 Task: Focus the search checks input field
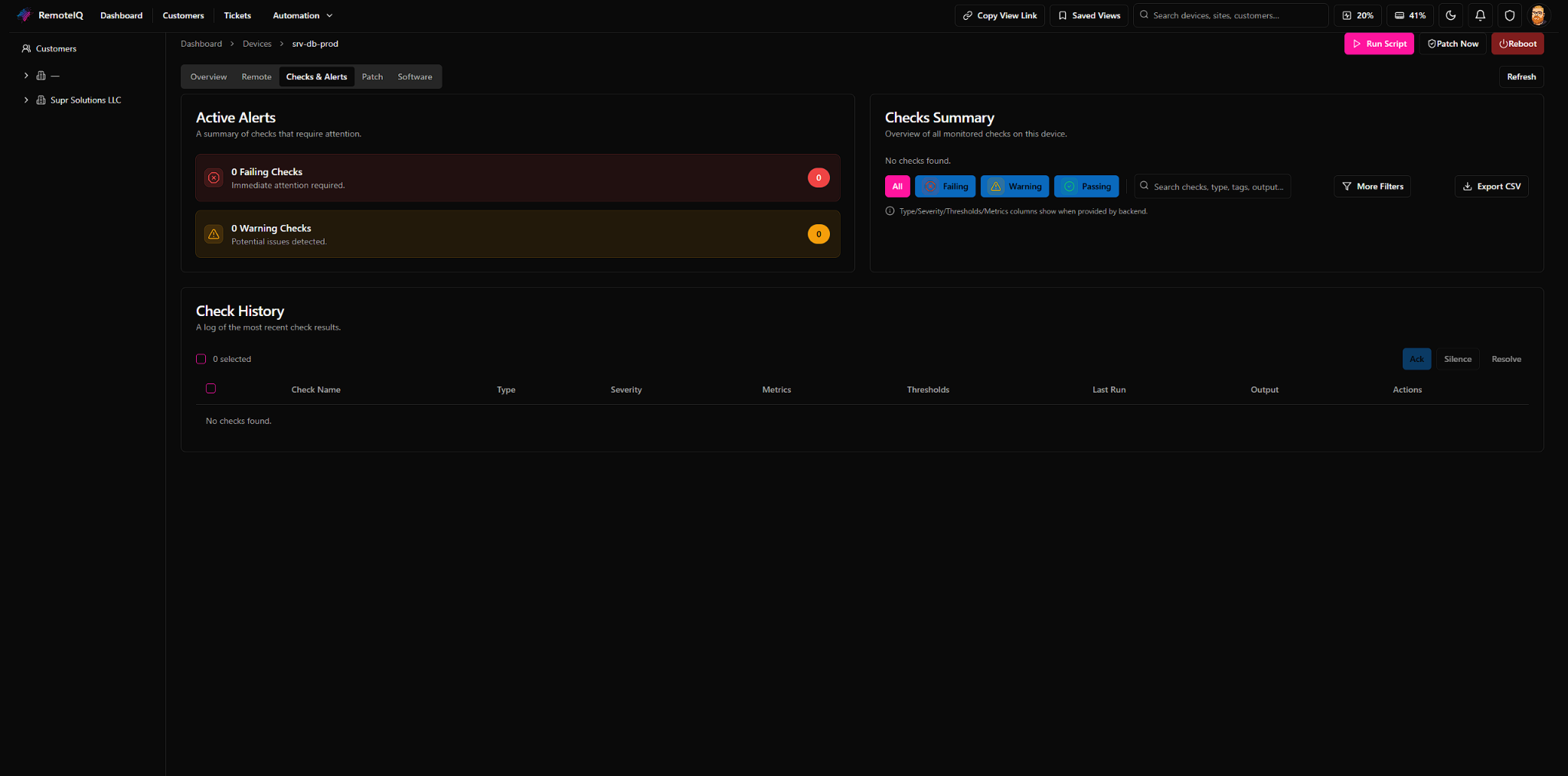[x=1217, y=187]
